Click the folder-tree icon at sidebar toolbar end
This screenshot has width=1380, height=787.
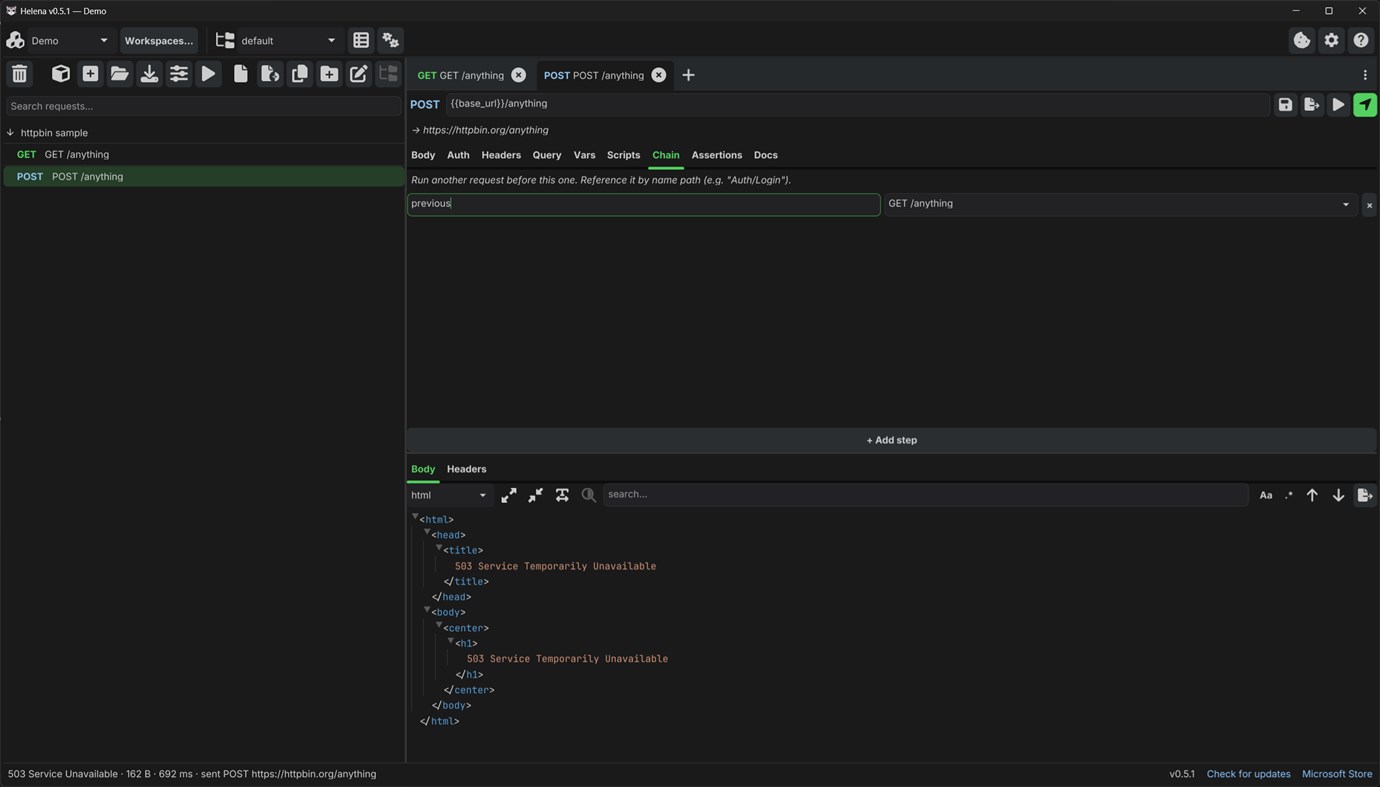point(388,74)
